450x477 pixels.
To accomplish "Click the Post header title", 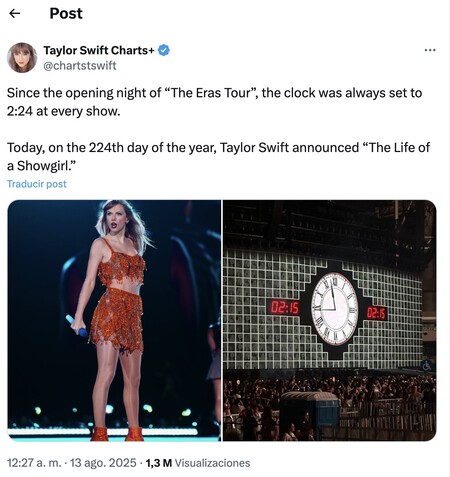I will point(66,13).
